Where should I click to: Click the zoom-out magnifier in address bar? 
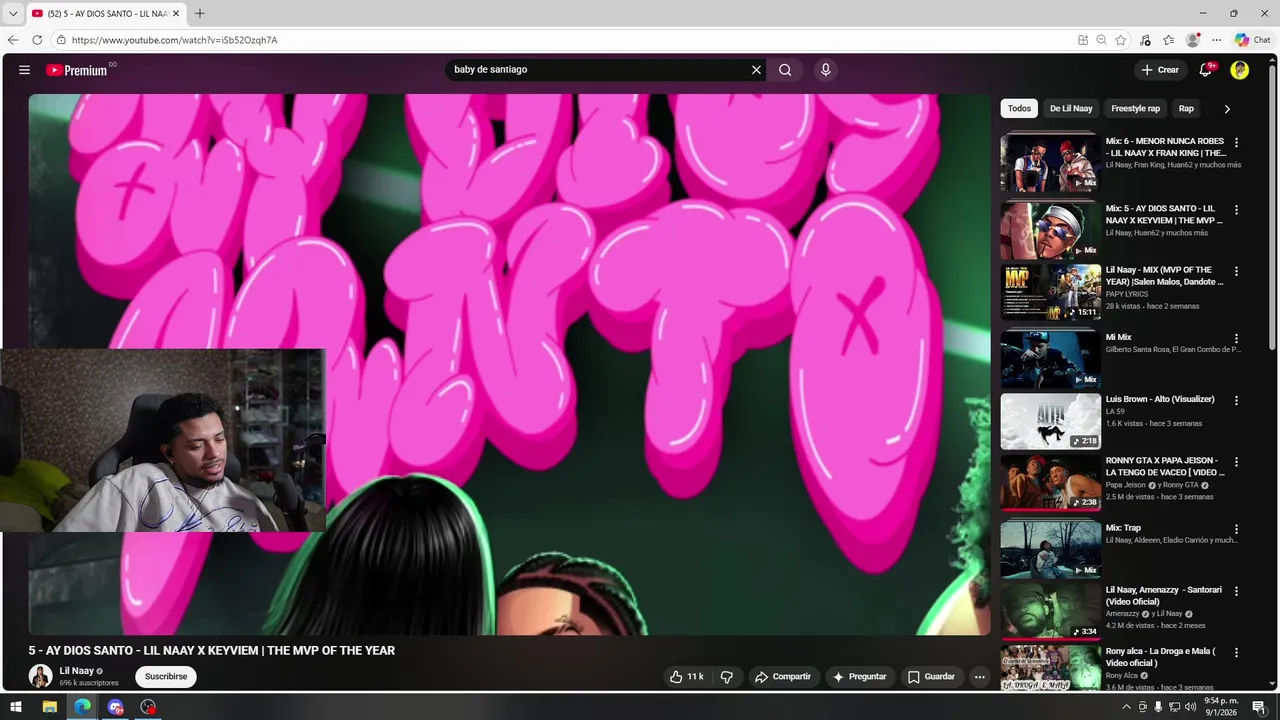click(1101, 40)
